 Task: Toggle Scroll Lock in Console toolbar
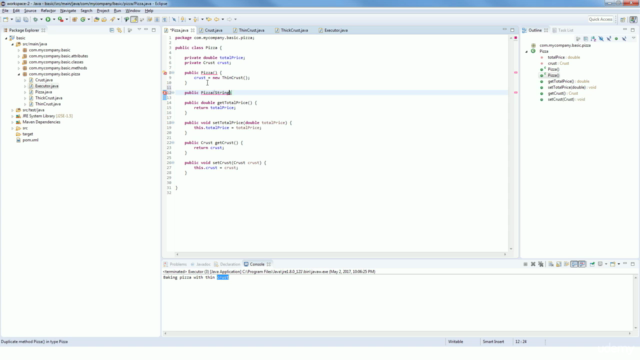(x=558, y=264)
